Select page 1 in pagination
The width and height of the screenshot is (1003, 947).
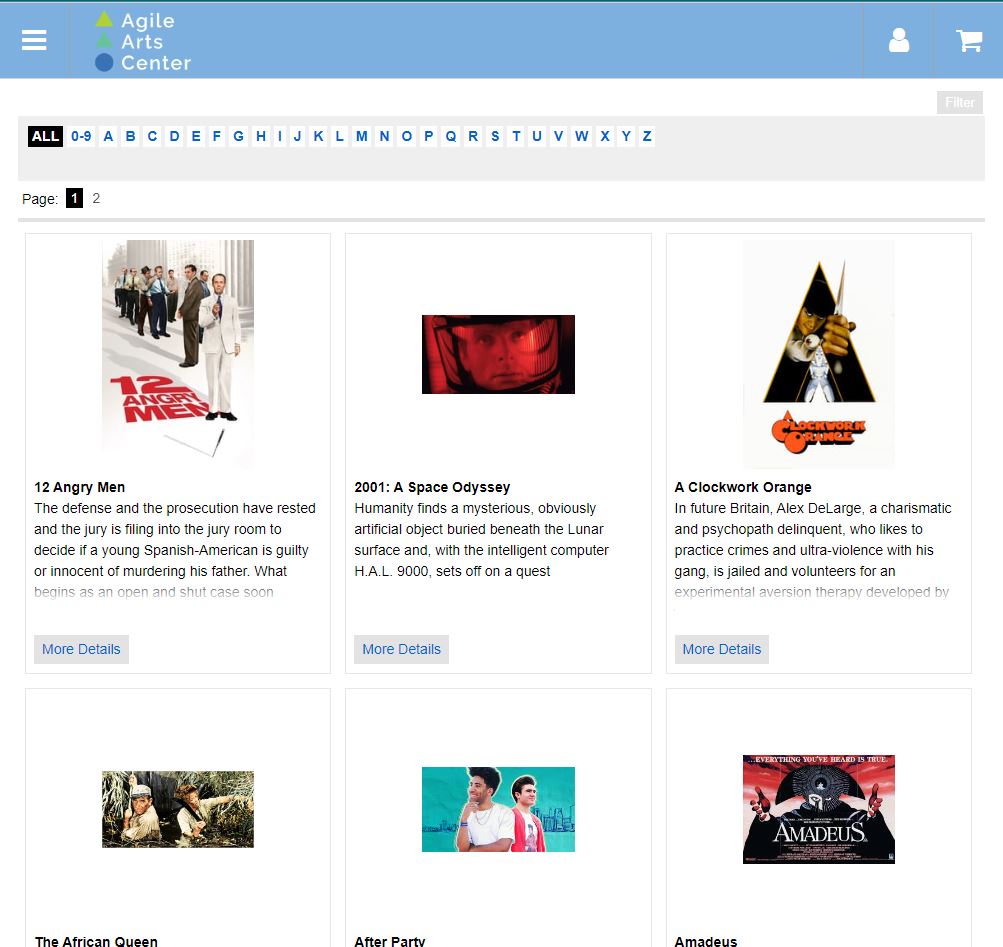pyautogui.click(x=74, y=198)
